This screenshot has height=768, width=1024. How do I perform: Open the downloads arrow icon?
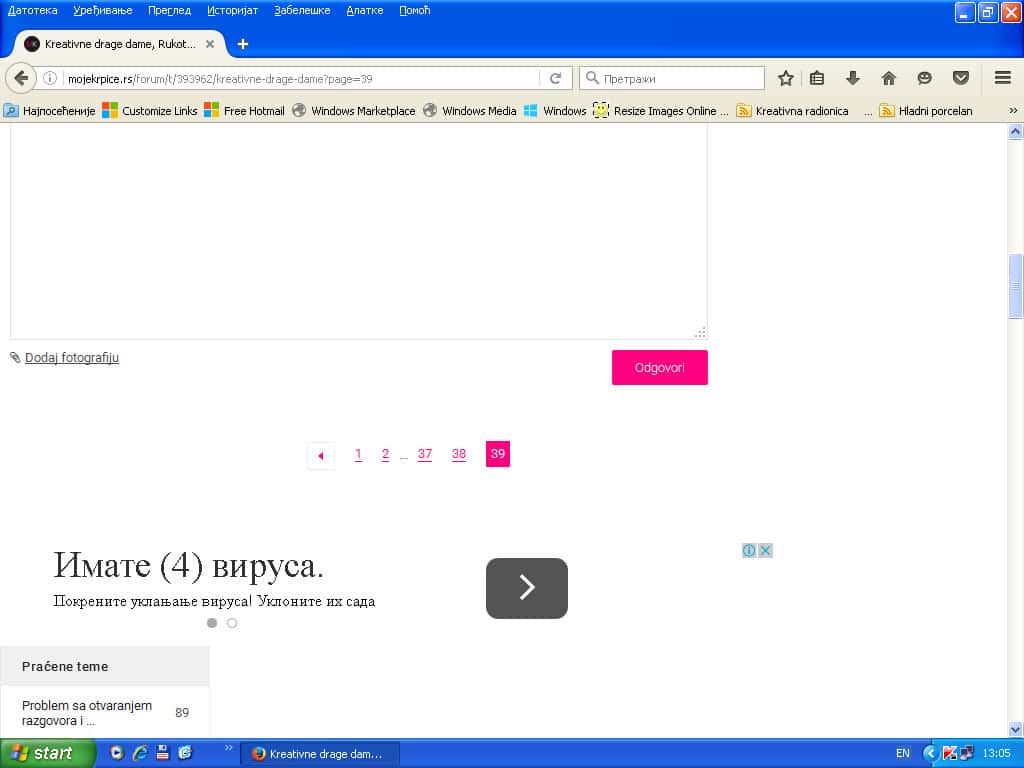click(x=852, y=78)
